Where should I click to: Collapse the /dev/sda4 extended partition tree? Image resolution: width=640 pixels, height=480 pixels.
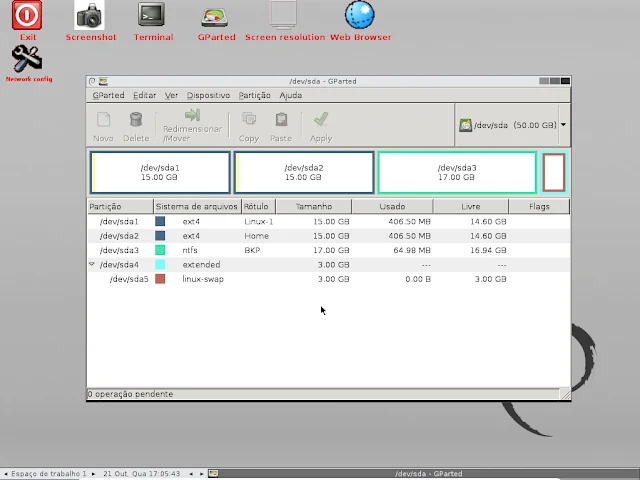pos(92,264)
